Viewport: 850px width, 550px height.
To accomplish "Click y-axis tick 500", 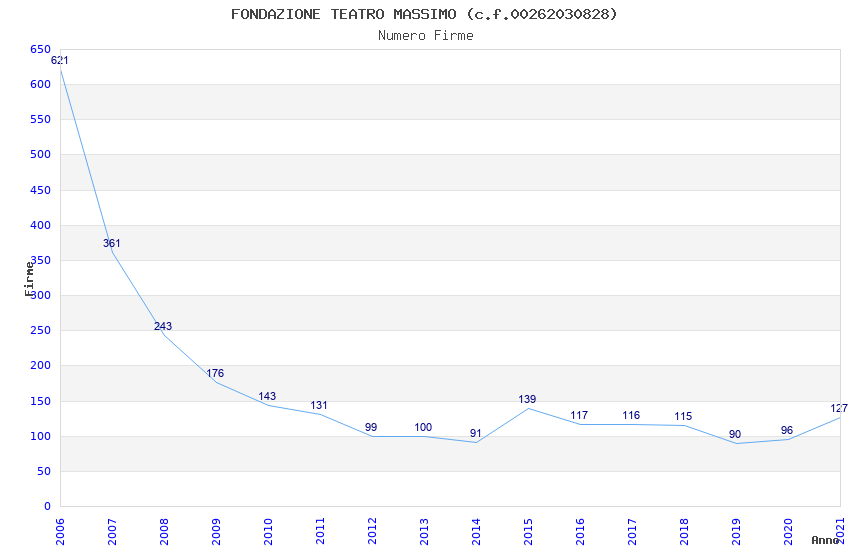I will pos(41,154).
